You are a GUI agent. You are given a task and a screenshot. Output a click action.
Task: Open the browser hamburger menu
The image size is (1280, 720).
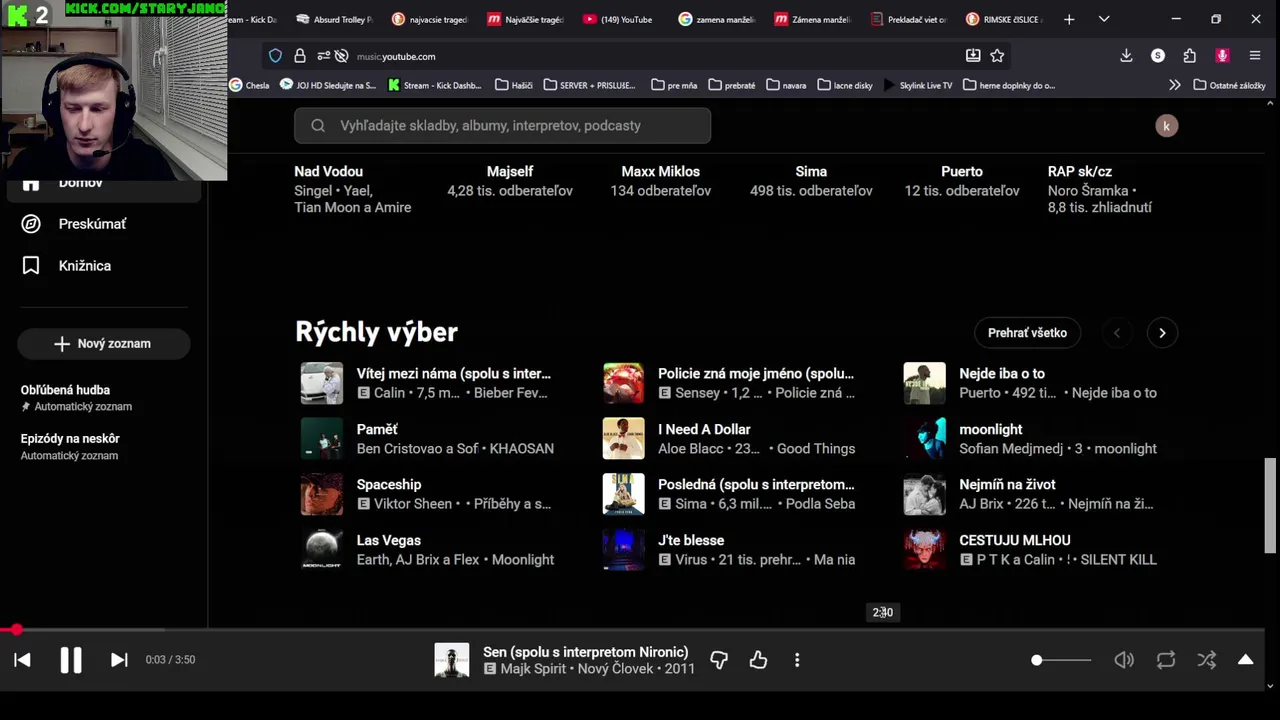coord(1254,56)
